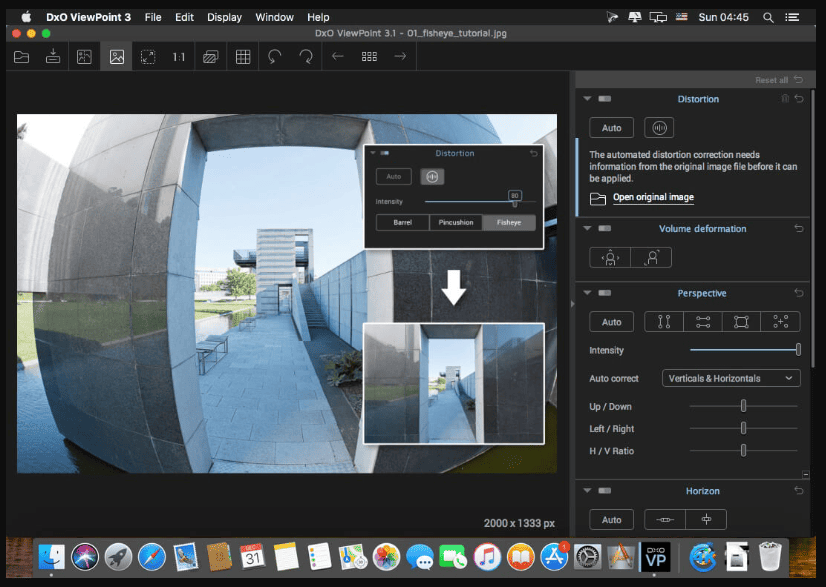Collapse the right palette panel arrow
Image resolution: width=826 pixels, height=587 pixels.
pyautogui.click(x=573, y=304)
